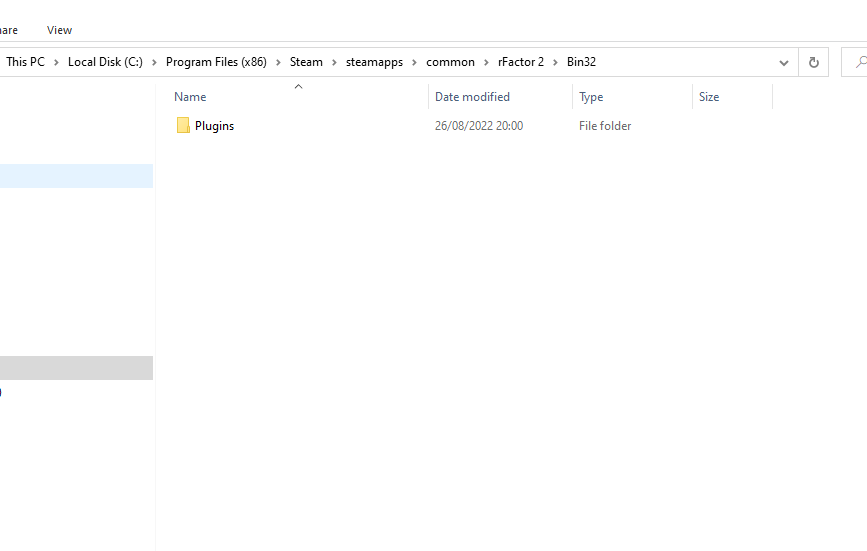This screenshot has height=551, width=867.
Task: Navigate to rFactor 2 breadcrumb
Action: pyautogui.click(x=521, y=62)
